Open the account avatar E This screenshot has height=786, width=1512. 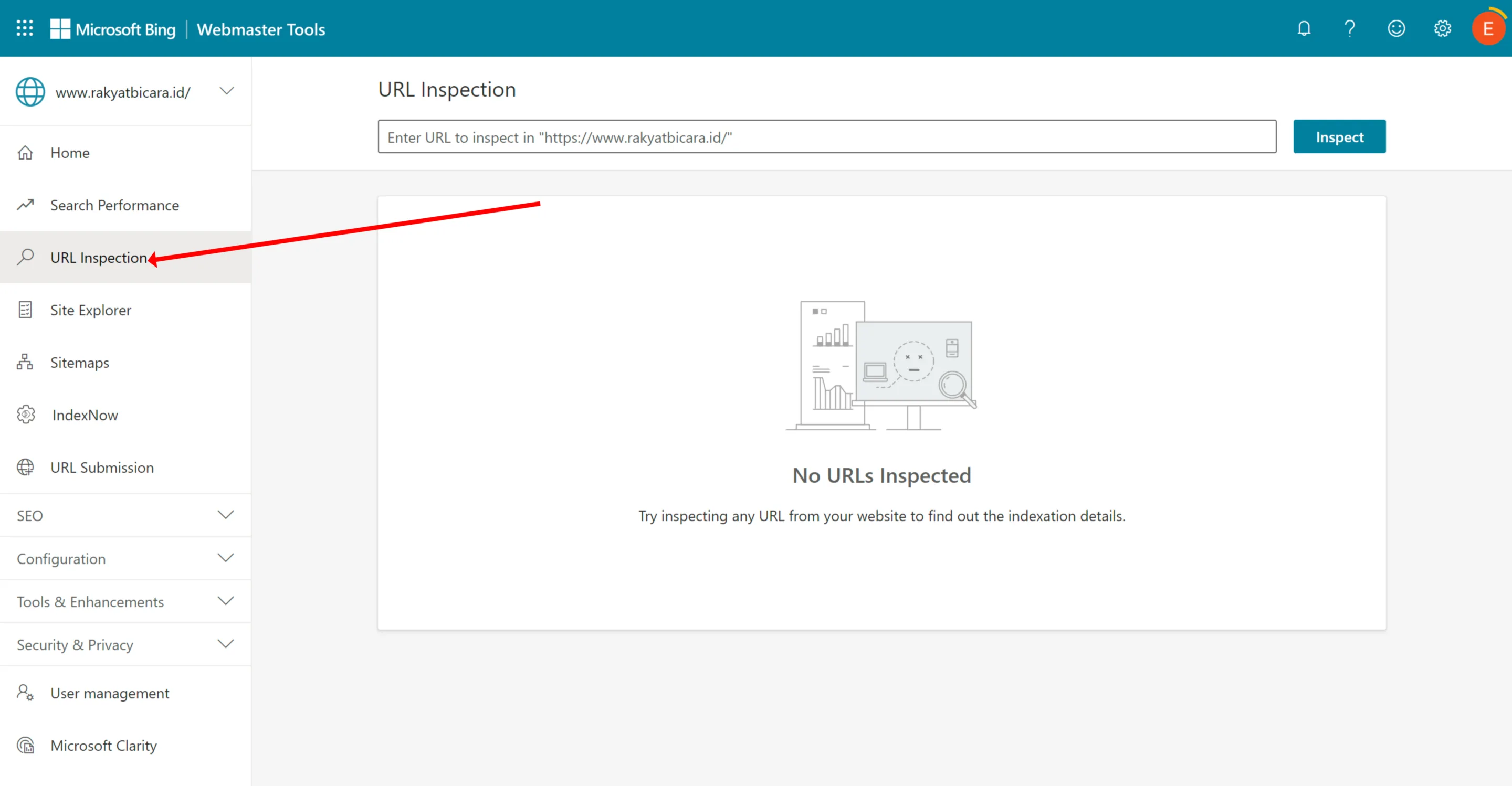coord(1488,28)
